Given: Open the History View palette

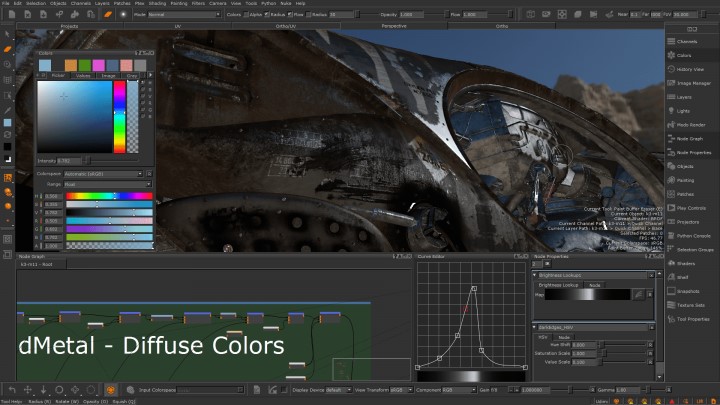Looking at the screenshot, I should [x=689, y=69].
